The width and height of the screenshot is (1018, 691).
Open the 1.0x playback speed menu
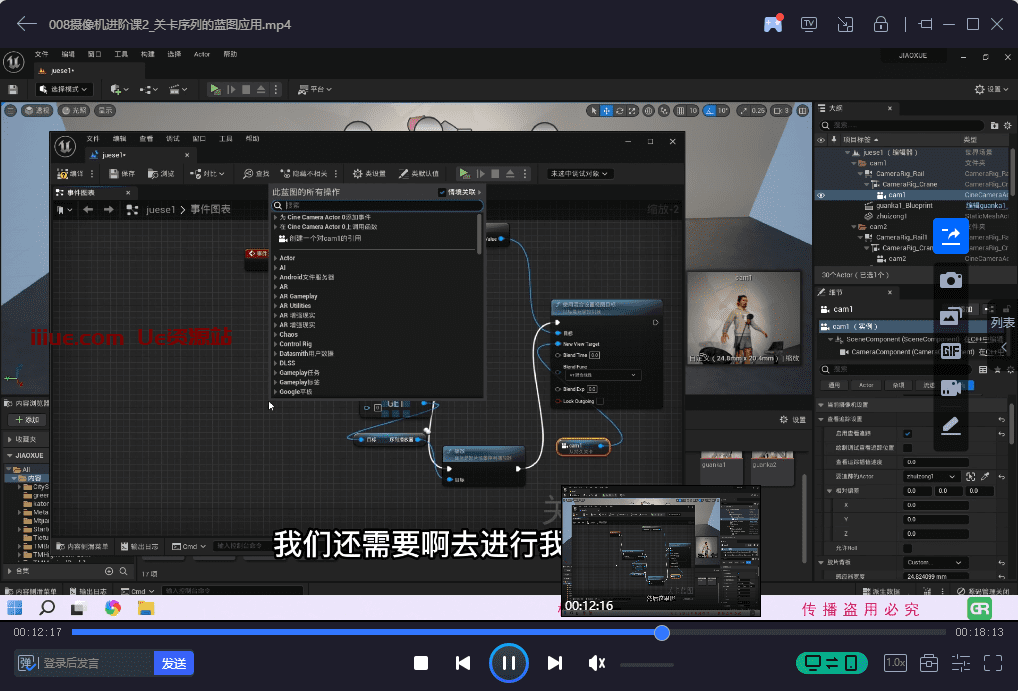896,663
